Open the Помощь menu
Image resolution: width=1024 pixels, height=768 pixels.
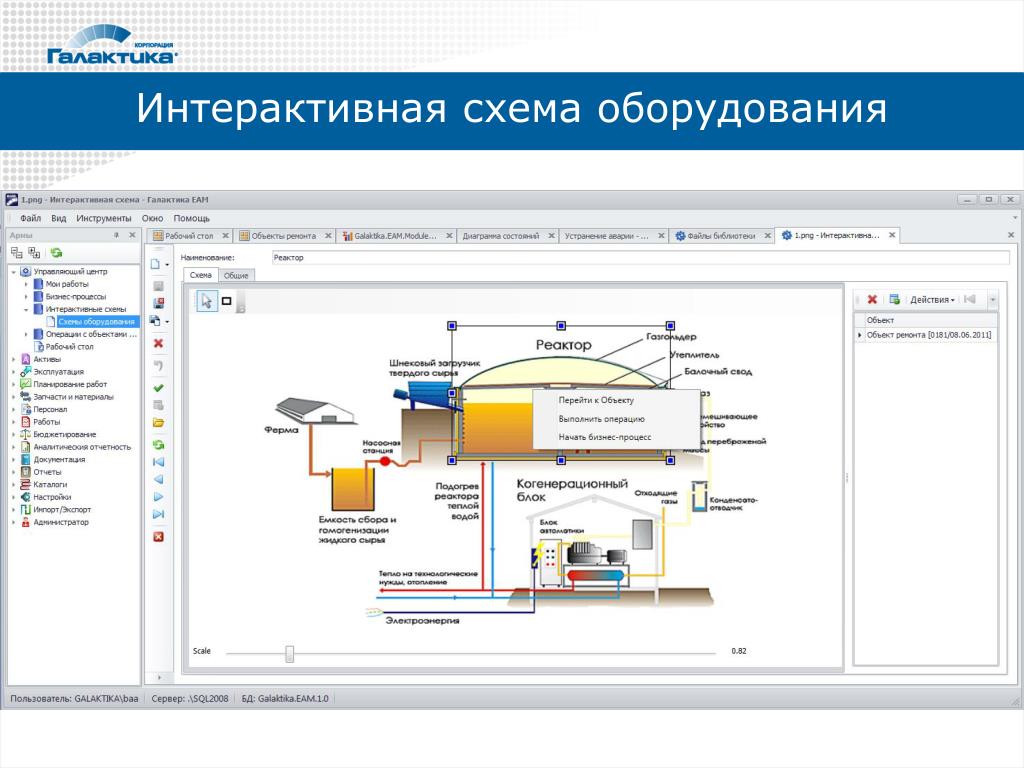pyautogui.click(x=191, y=218)
